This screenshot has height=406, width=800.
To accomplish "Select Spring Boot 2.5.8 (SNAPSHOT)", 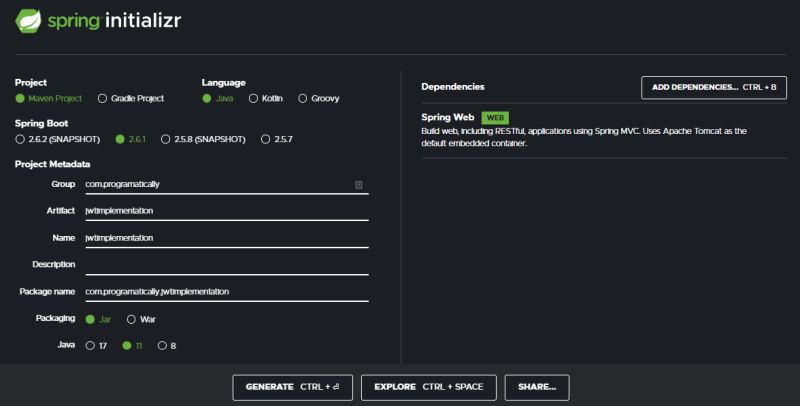I will pos(165,139).
